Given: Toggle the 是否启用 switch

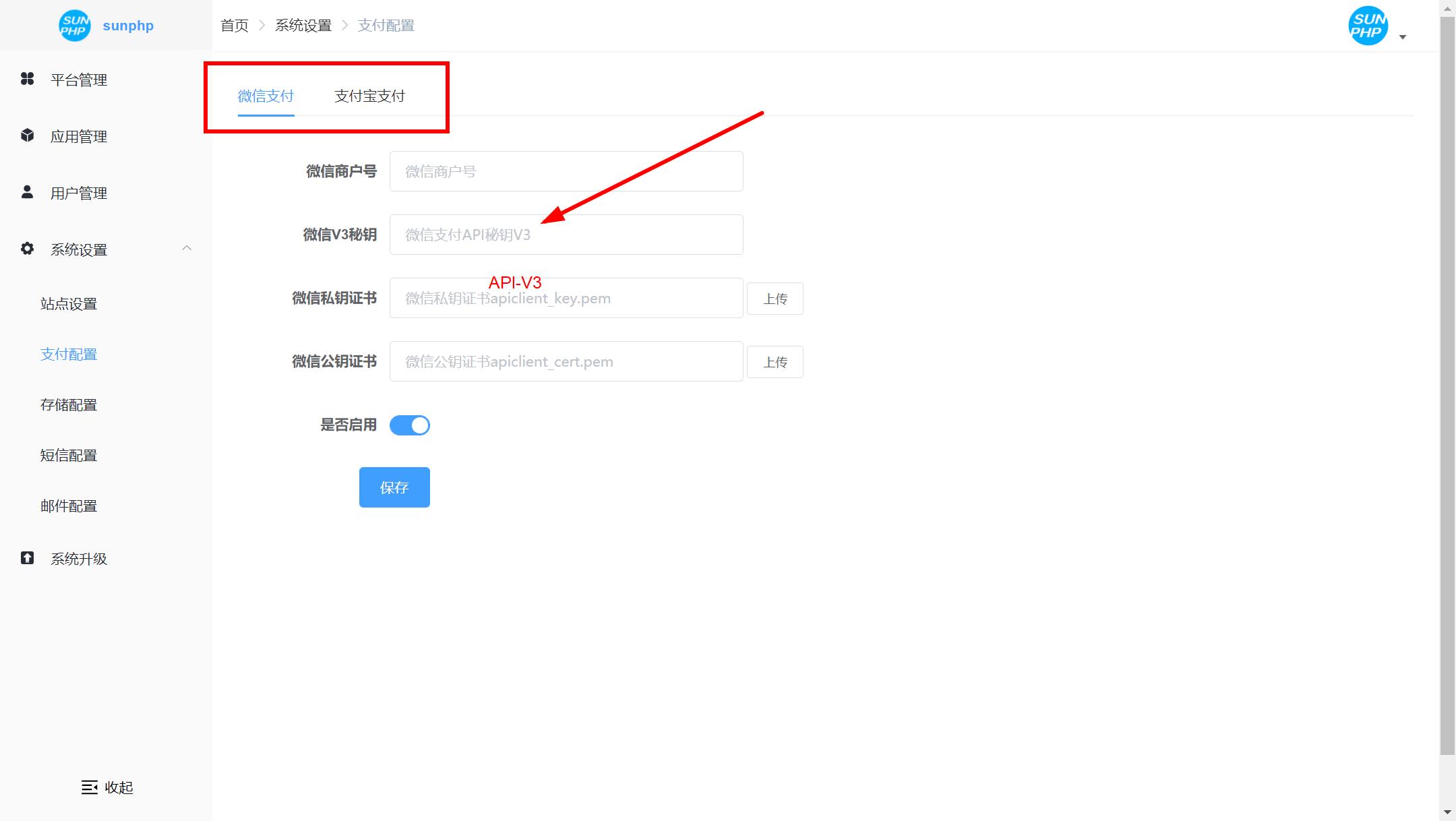Looking at the screenshot, I should (x=410, y=425).
